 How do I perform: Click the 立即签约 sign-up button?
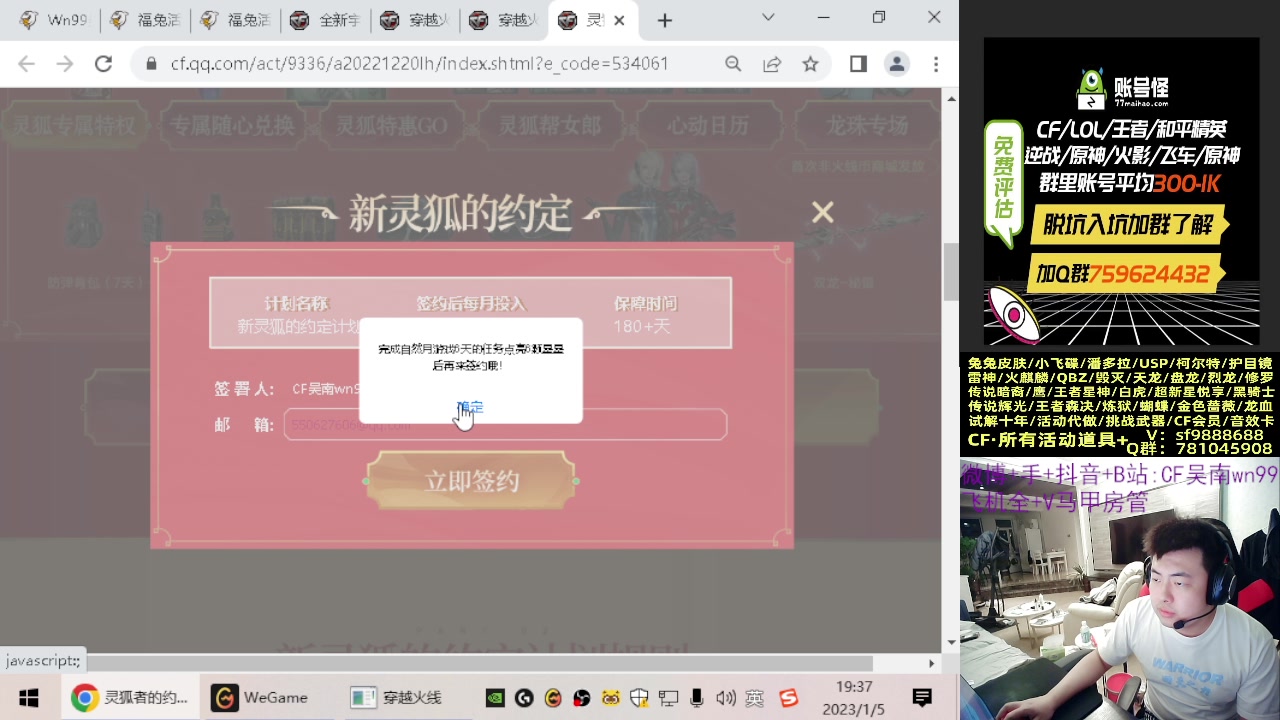471,481
